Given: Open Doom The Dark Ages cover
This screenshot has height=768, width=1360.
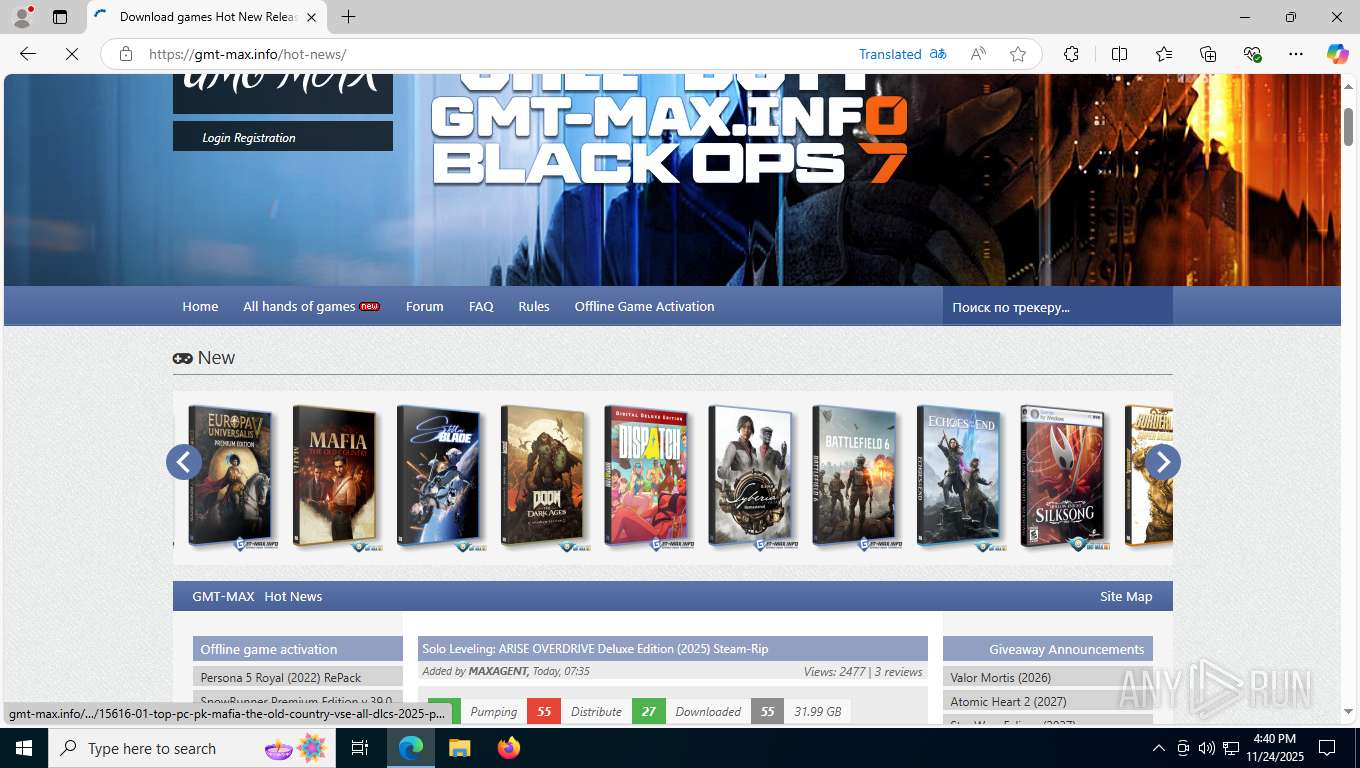Looking at the screenshot, I should click(543, 476).
